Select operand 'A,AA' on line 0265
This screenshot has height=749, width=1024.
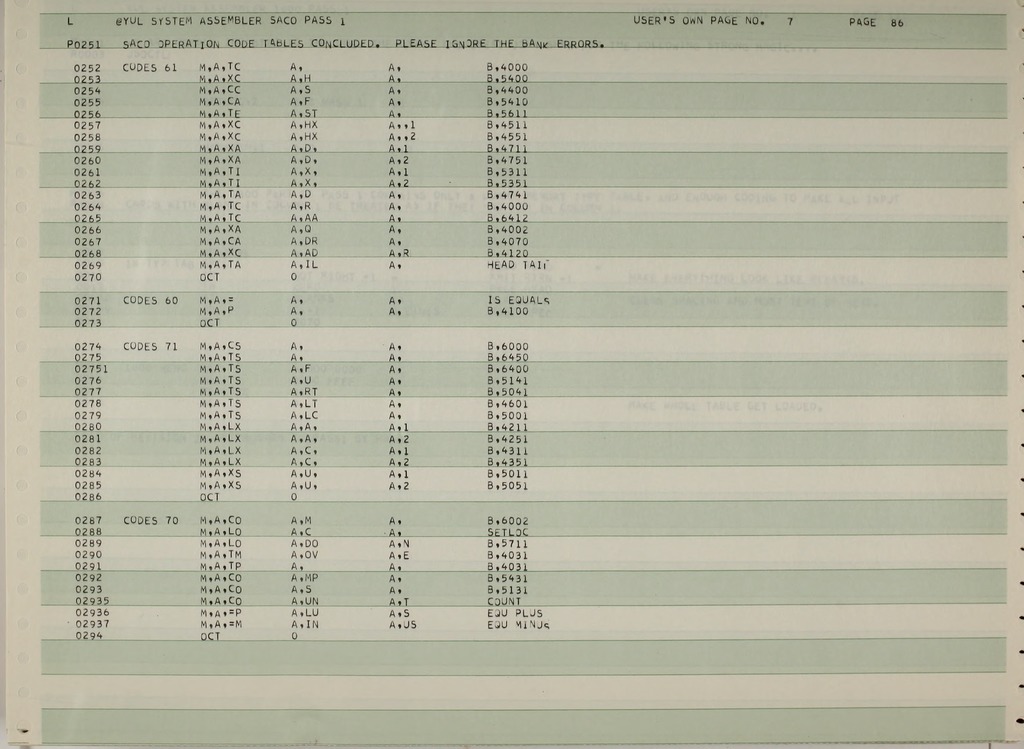(x=304, y=218)
